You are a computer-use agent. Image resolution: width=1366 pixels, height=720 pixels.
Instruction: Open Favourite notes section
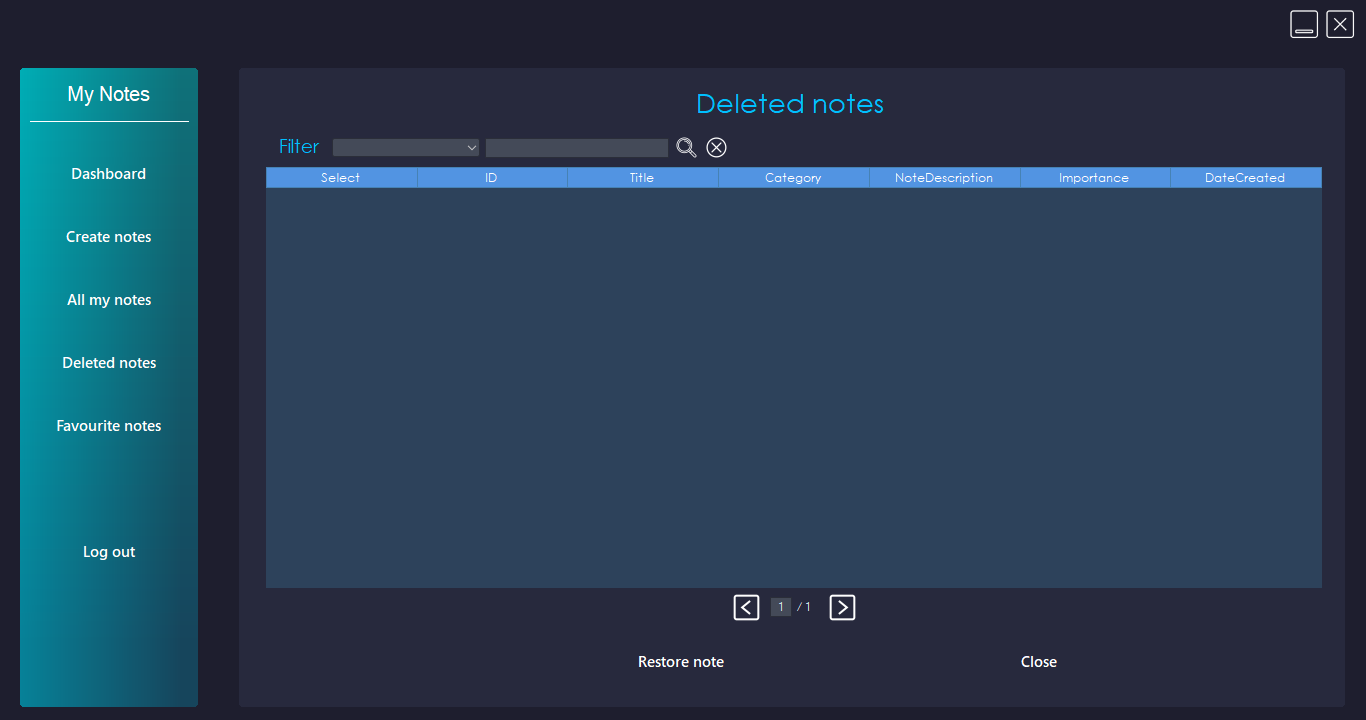pos(109,426)
